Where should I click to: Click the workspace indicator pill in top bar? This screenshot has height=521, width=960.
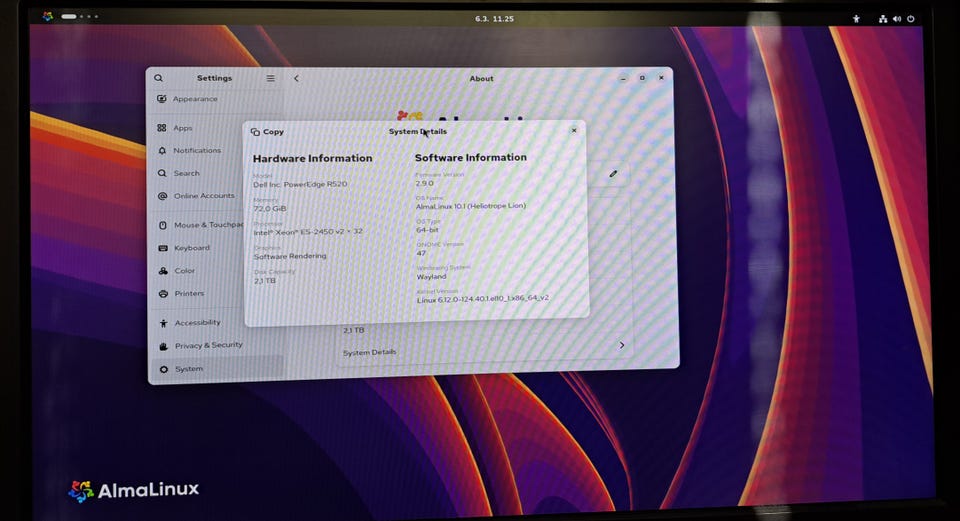tap(69, 17)
